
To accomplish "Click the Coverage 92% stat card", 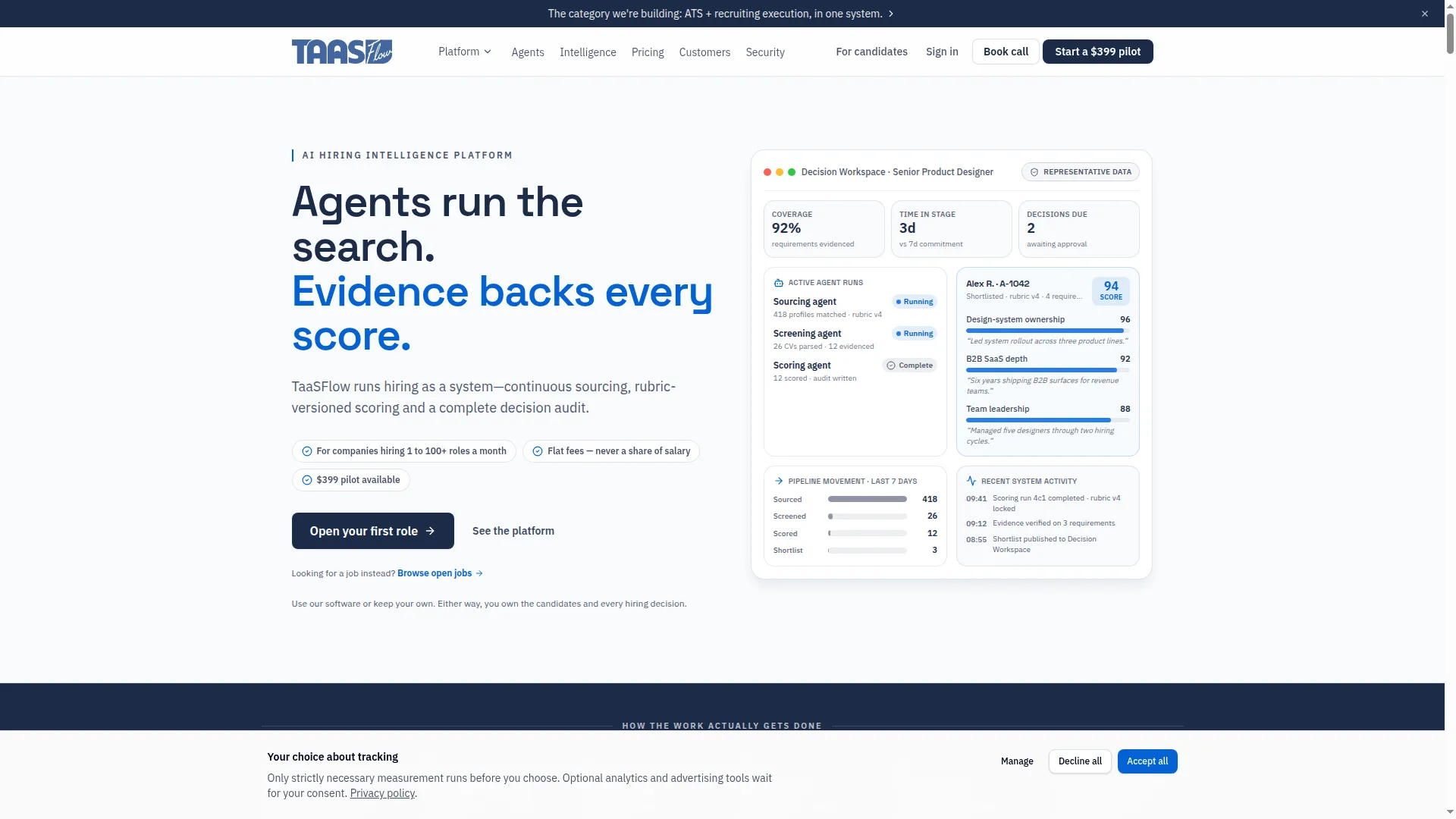I will [x=824, y=229].
